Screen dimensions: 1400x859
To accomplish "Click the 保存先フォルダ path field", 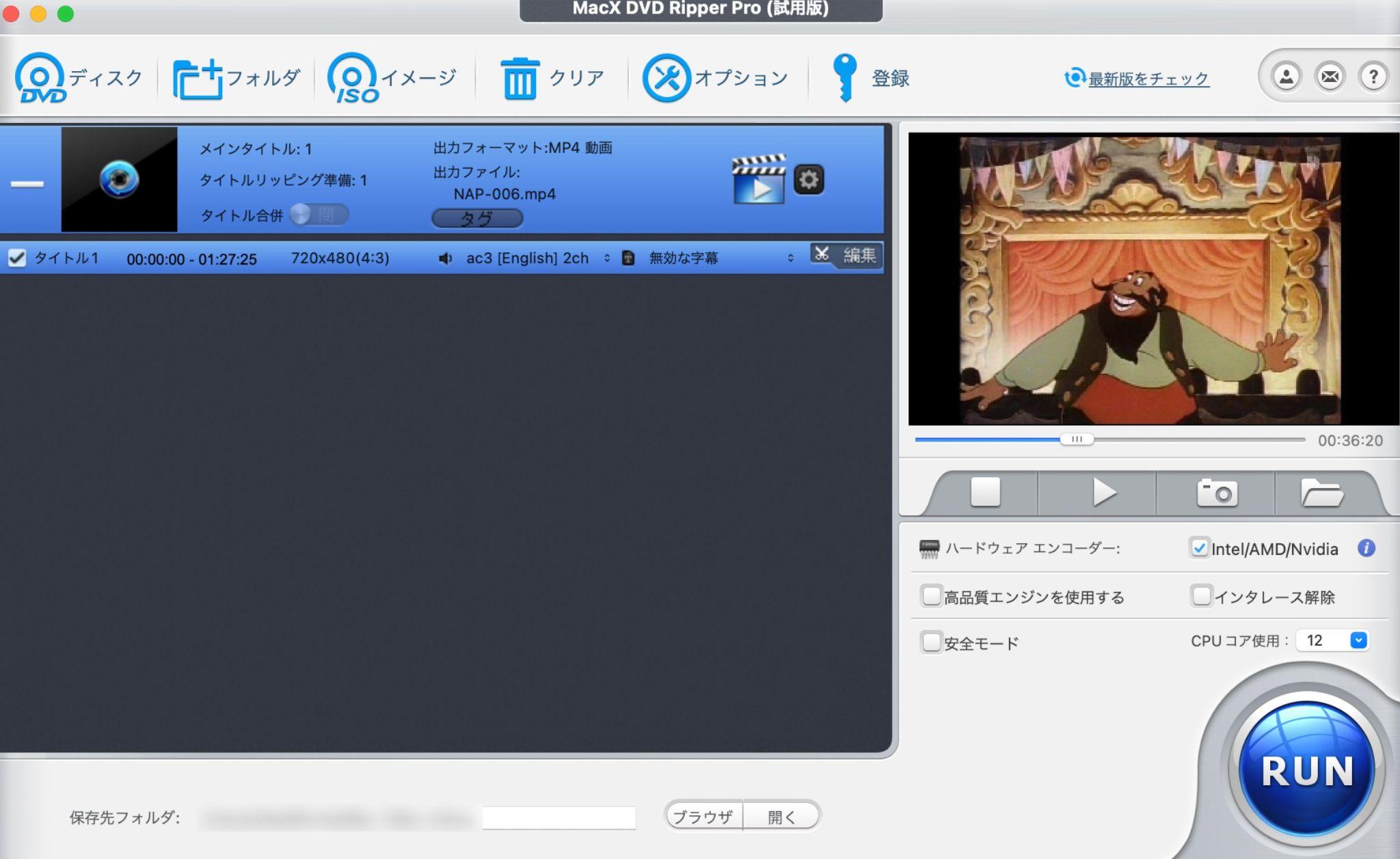I will 417,817.
